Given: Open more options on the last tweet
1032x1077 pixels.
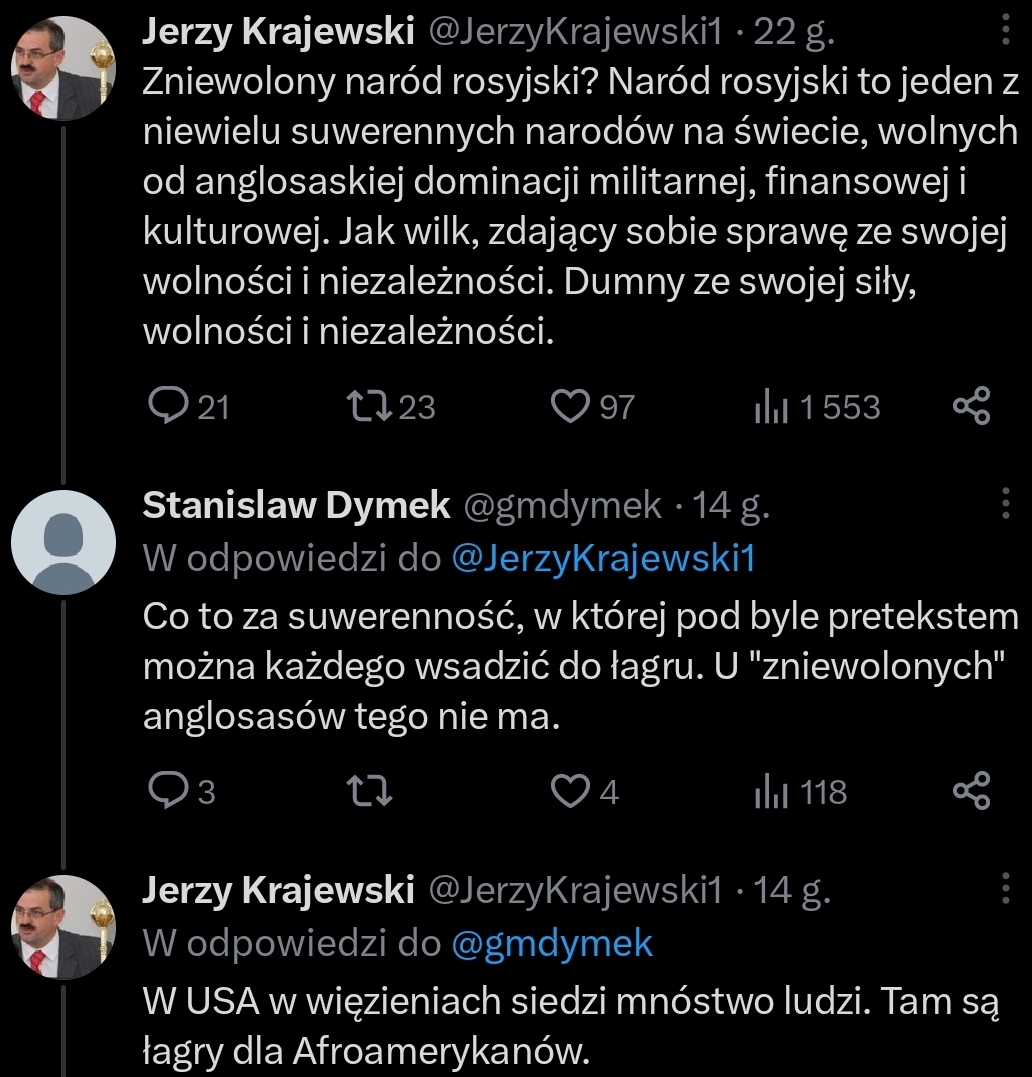Looking at the screenshot, I should [x=1005, y=888].
